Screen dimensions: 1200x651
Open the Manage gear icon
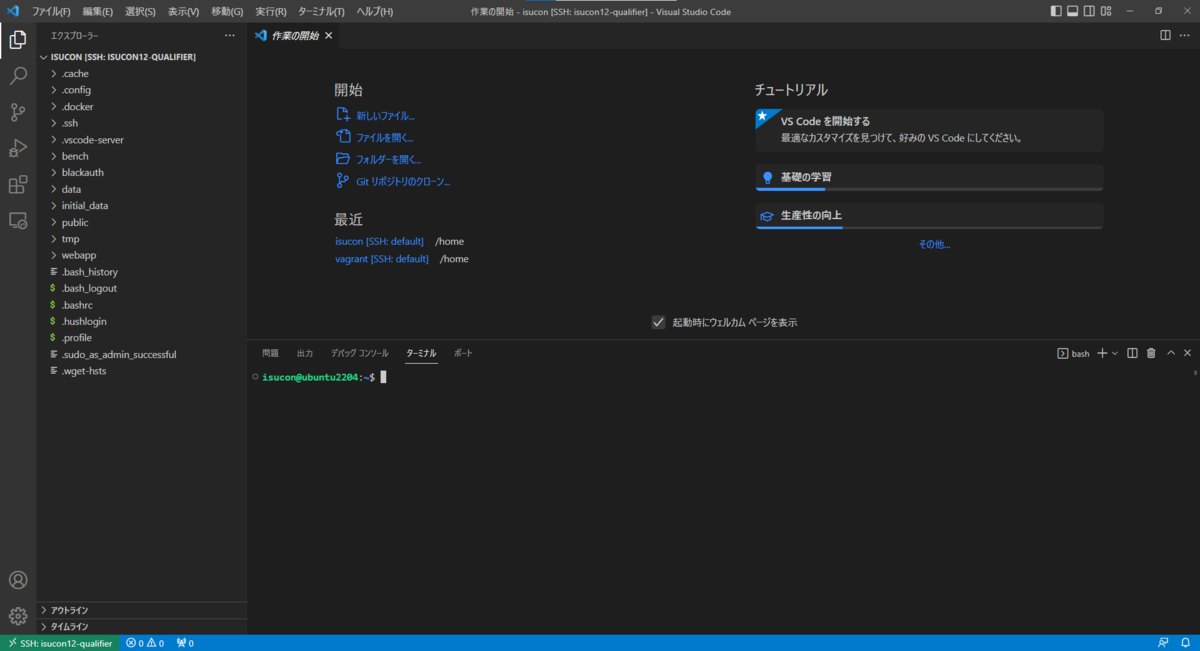click(18, 616)
